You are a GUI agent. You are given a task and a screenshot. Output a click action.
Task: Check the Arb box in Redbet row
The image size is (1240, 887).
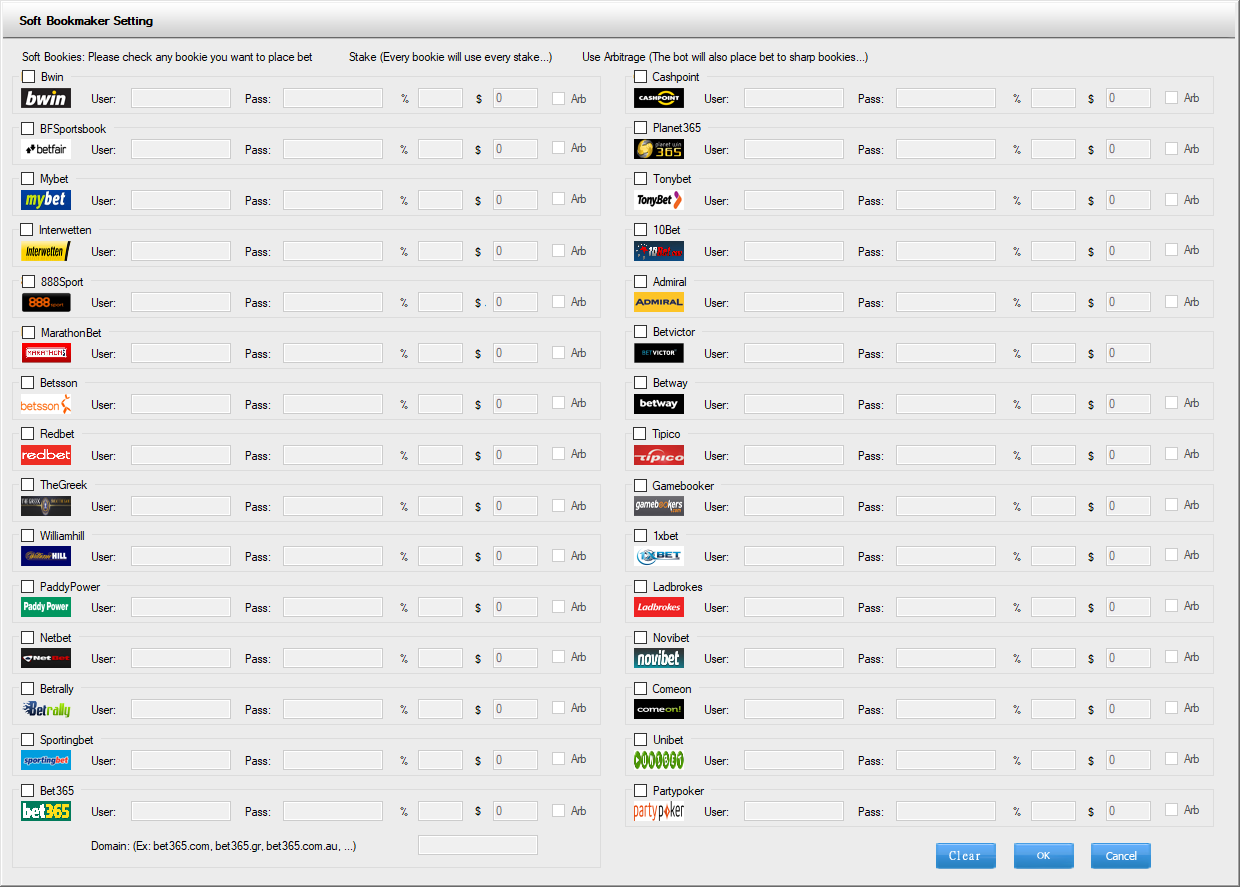click(559, 454)
